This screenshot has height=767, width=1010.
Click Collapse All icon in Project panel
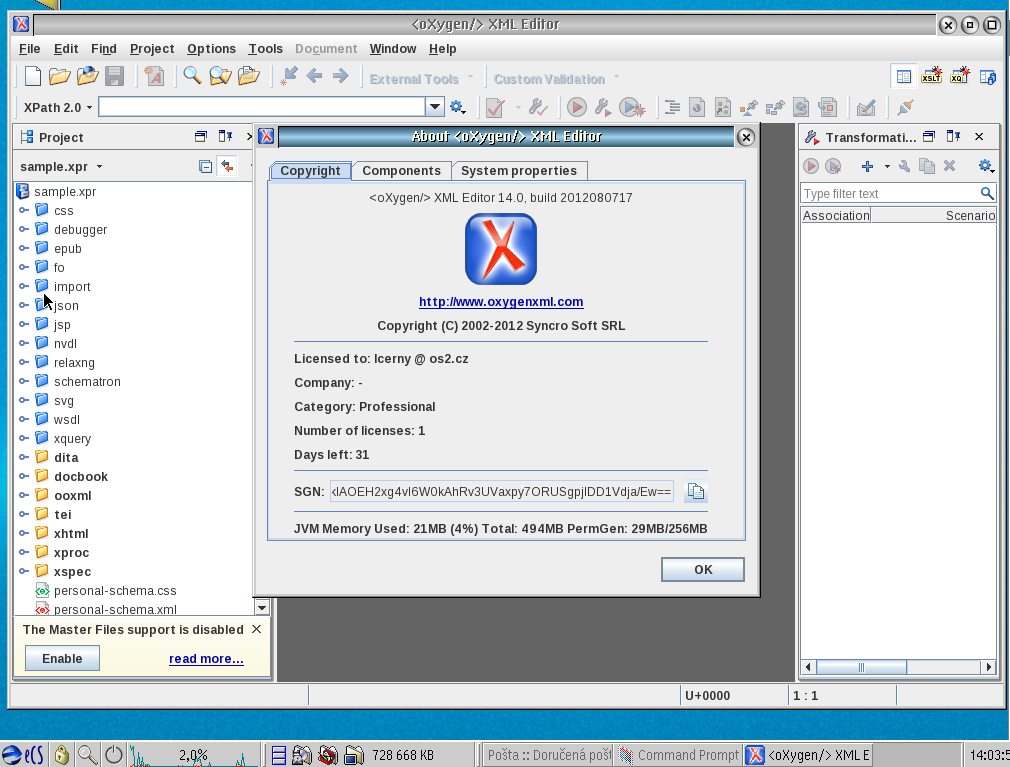click(205, 167)
